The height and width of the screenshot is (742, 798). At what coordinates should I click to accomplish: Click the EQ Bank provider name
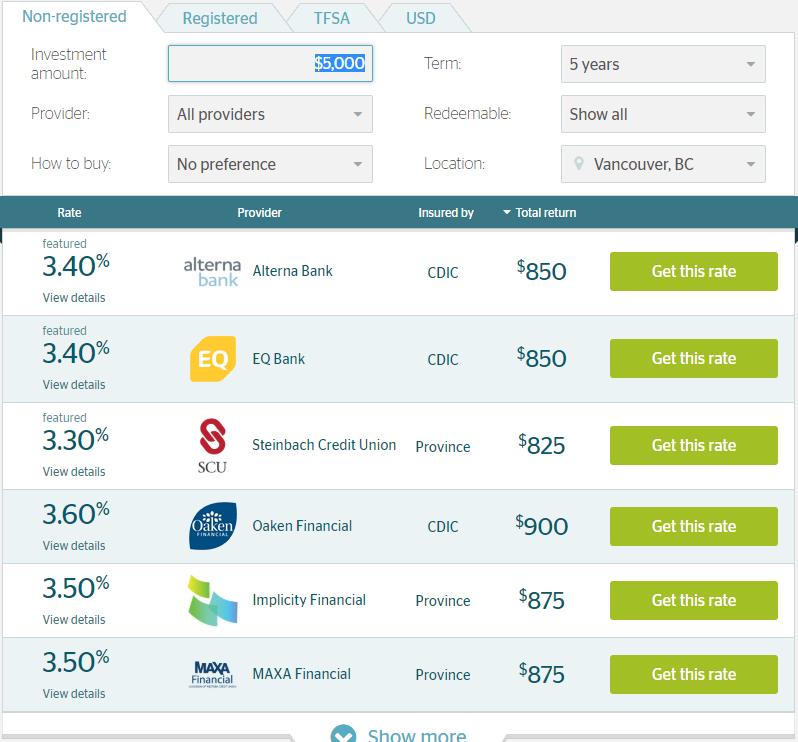tap(278, 359)
